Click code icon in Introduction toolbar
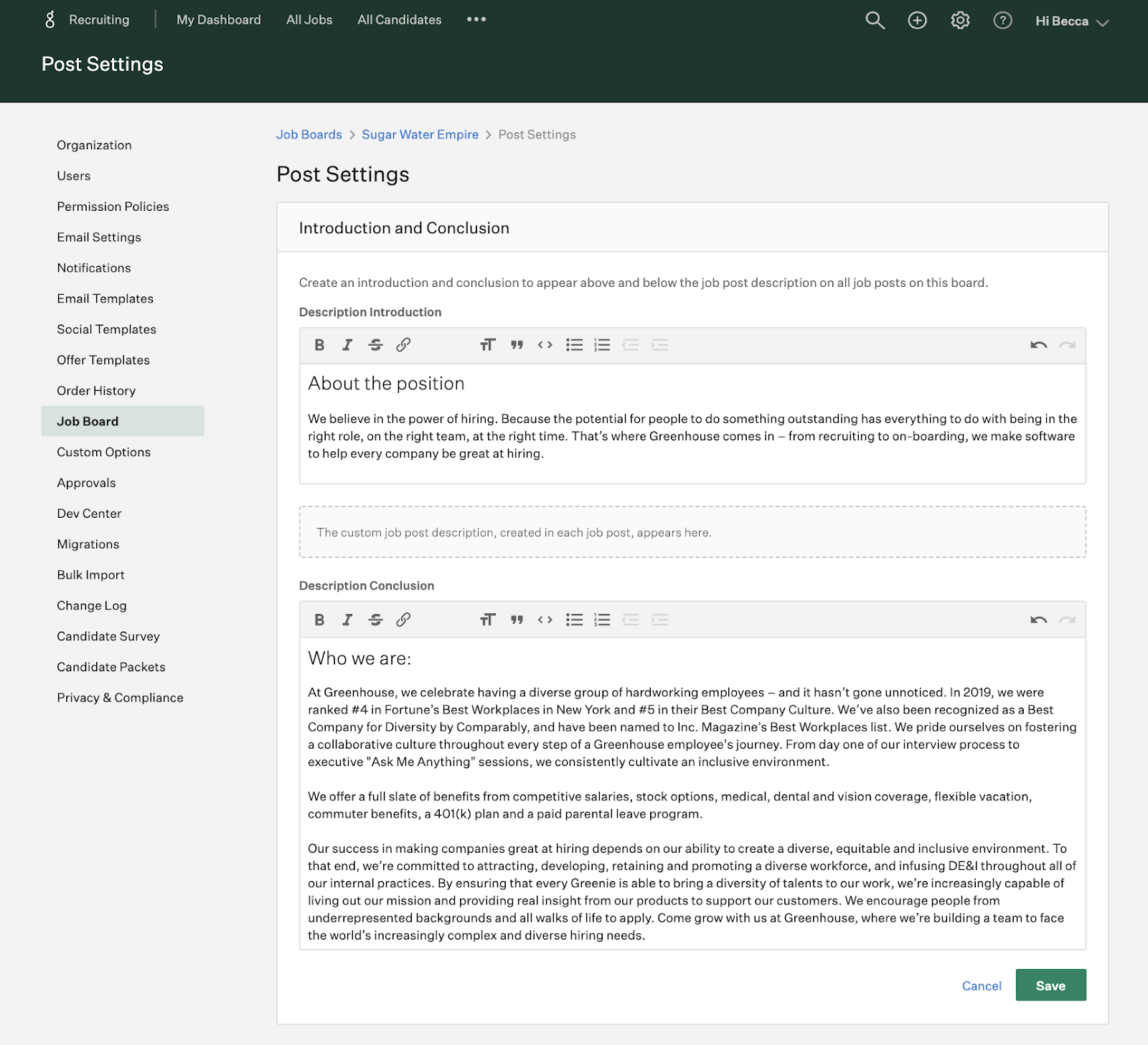Viewport: 1148px width, 1045px height. coord(545,345)
